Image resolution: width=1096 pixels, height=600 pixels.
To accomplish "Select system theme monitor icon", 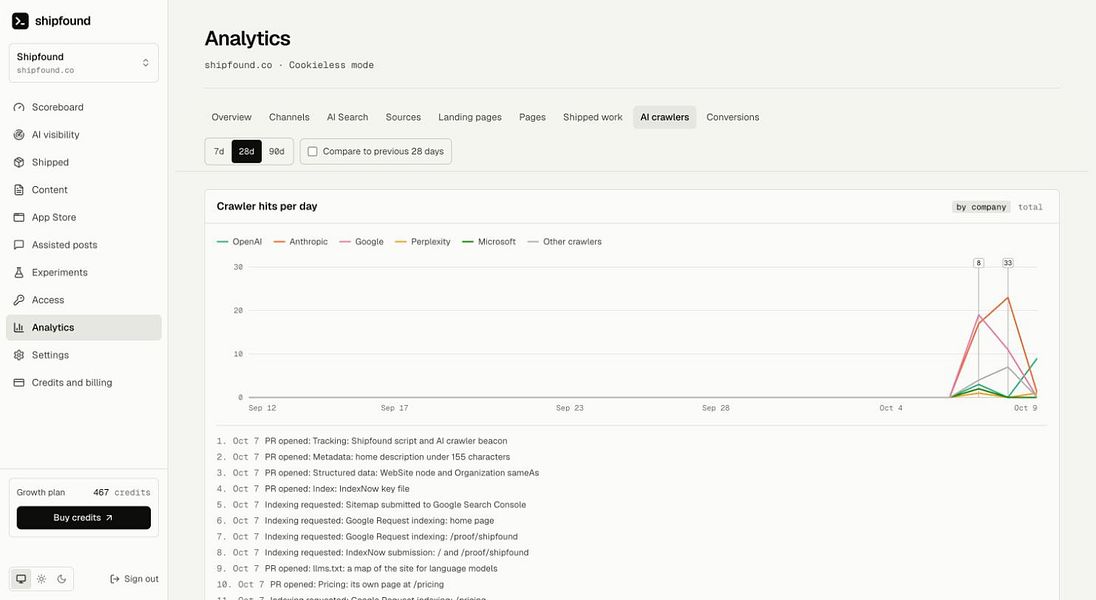I will [22, 579].
